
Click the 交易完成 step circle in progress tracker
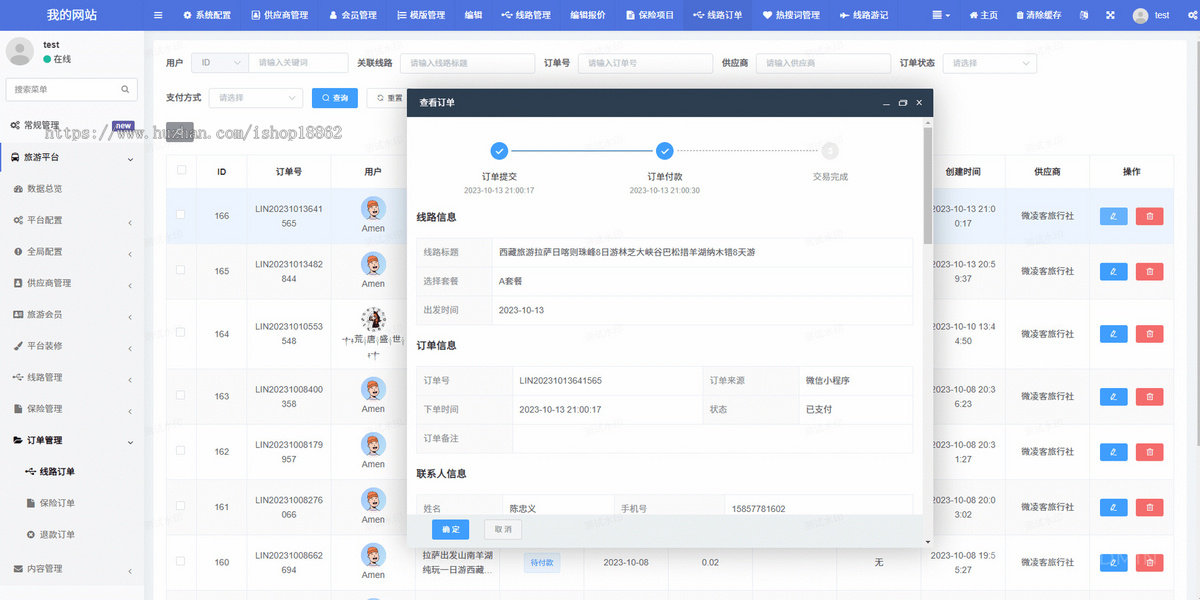point(830,151)
